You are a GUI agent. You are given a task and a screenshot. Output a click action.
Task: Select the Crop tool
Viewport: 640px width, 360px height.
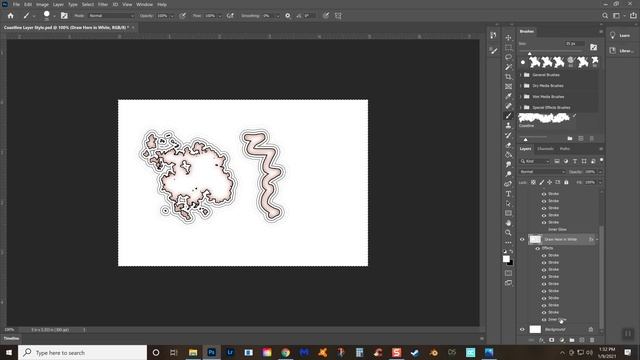pyautogui.click(x=508, y=77)
